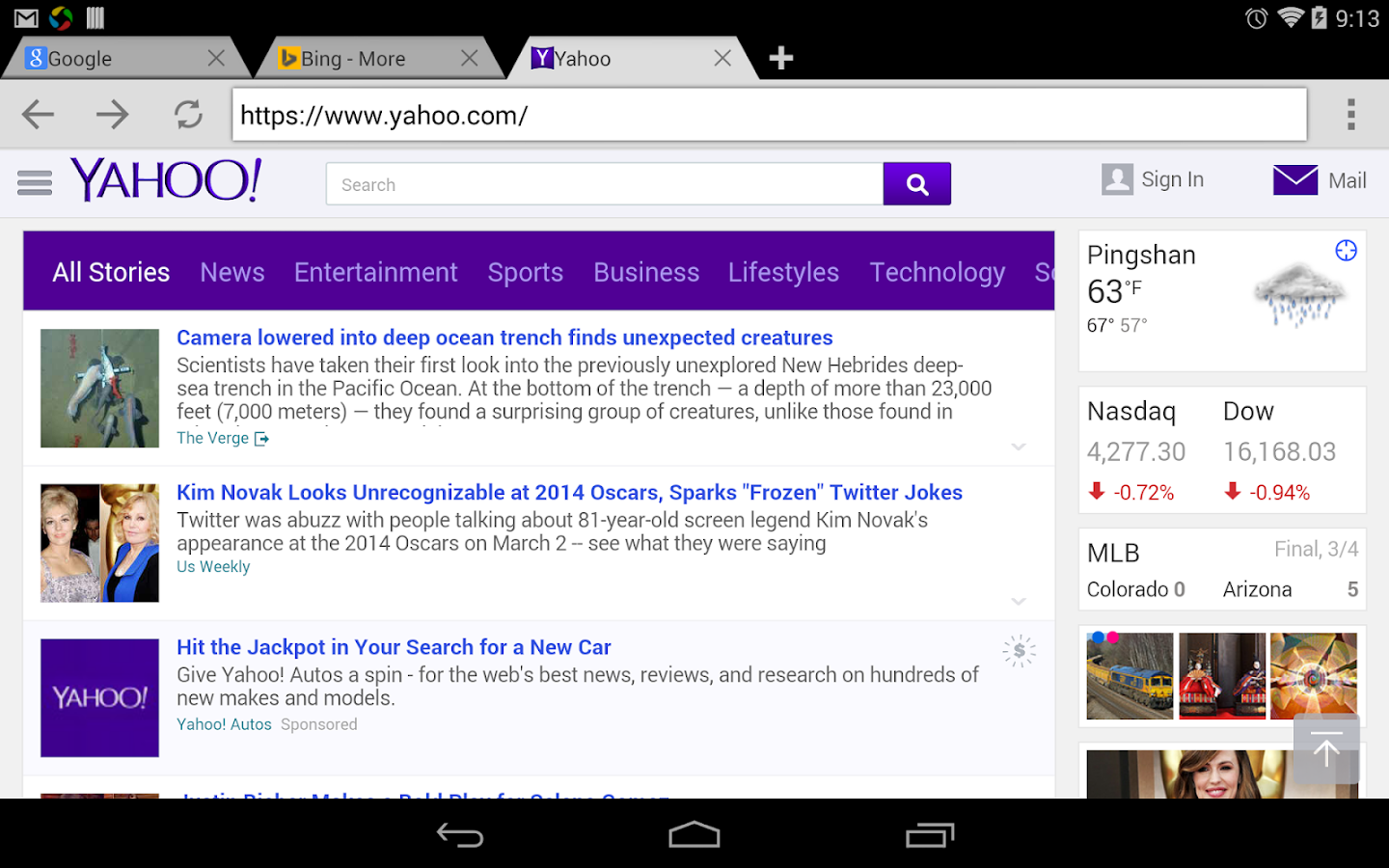1389x868 pixels.
Task: Focus the Yahoo Search field
Action: pyautogui.click(x=605, y=184)
